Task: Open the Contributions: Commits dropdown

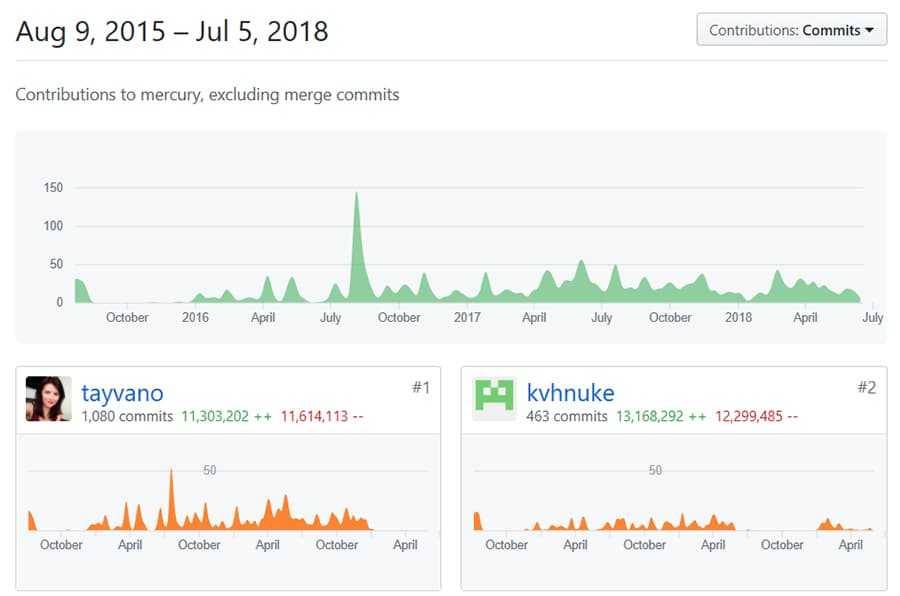Action: [x=790, y=29]
